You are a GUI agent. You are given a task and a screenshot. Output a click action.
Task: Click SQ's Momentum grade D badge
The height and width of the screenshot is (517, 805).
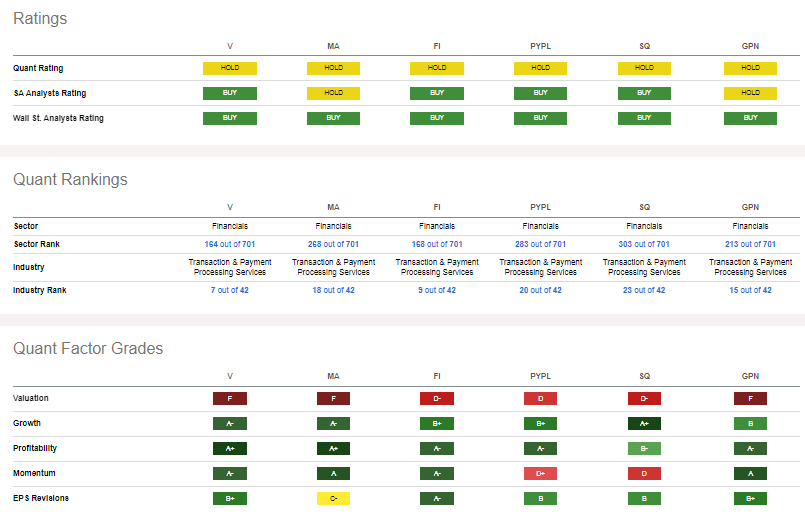[x=644, y=473]
